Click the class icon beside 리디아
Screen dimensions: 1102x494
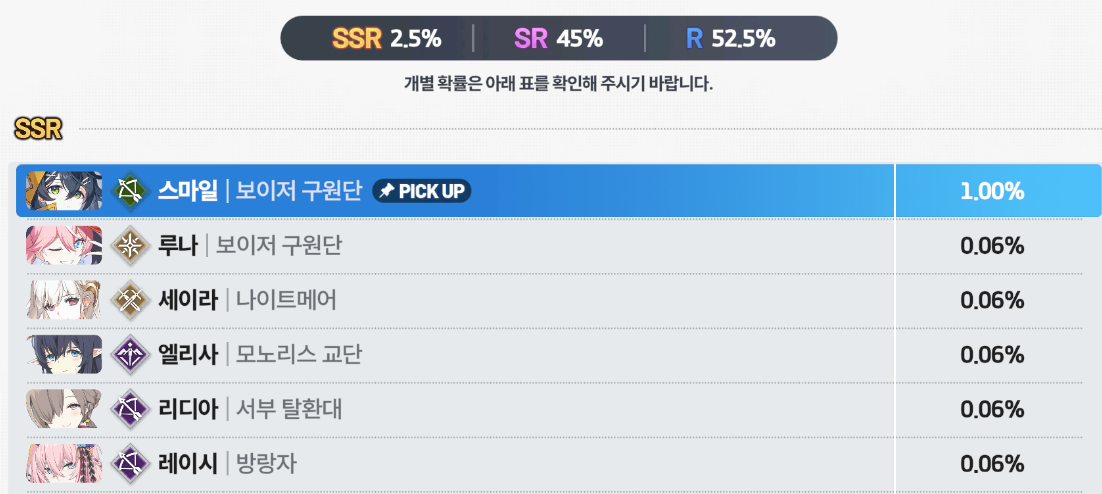(129, 409)
